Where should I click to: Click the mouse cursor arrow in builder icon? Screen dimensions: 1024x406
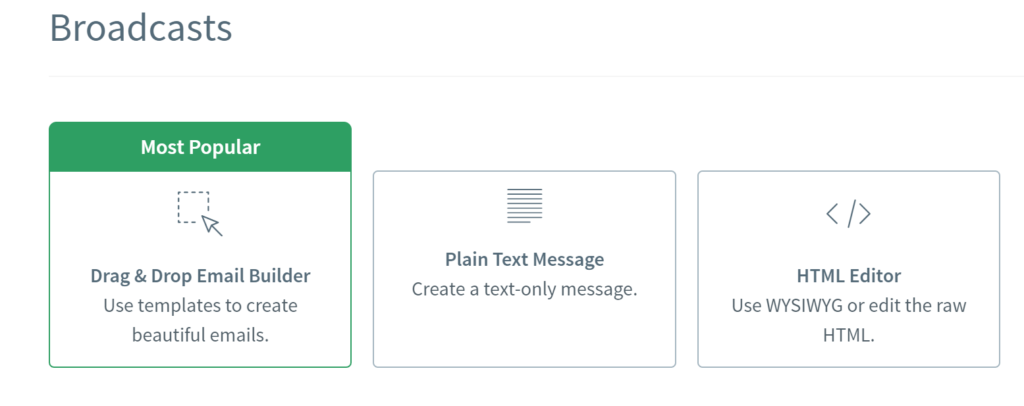212,226
